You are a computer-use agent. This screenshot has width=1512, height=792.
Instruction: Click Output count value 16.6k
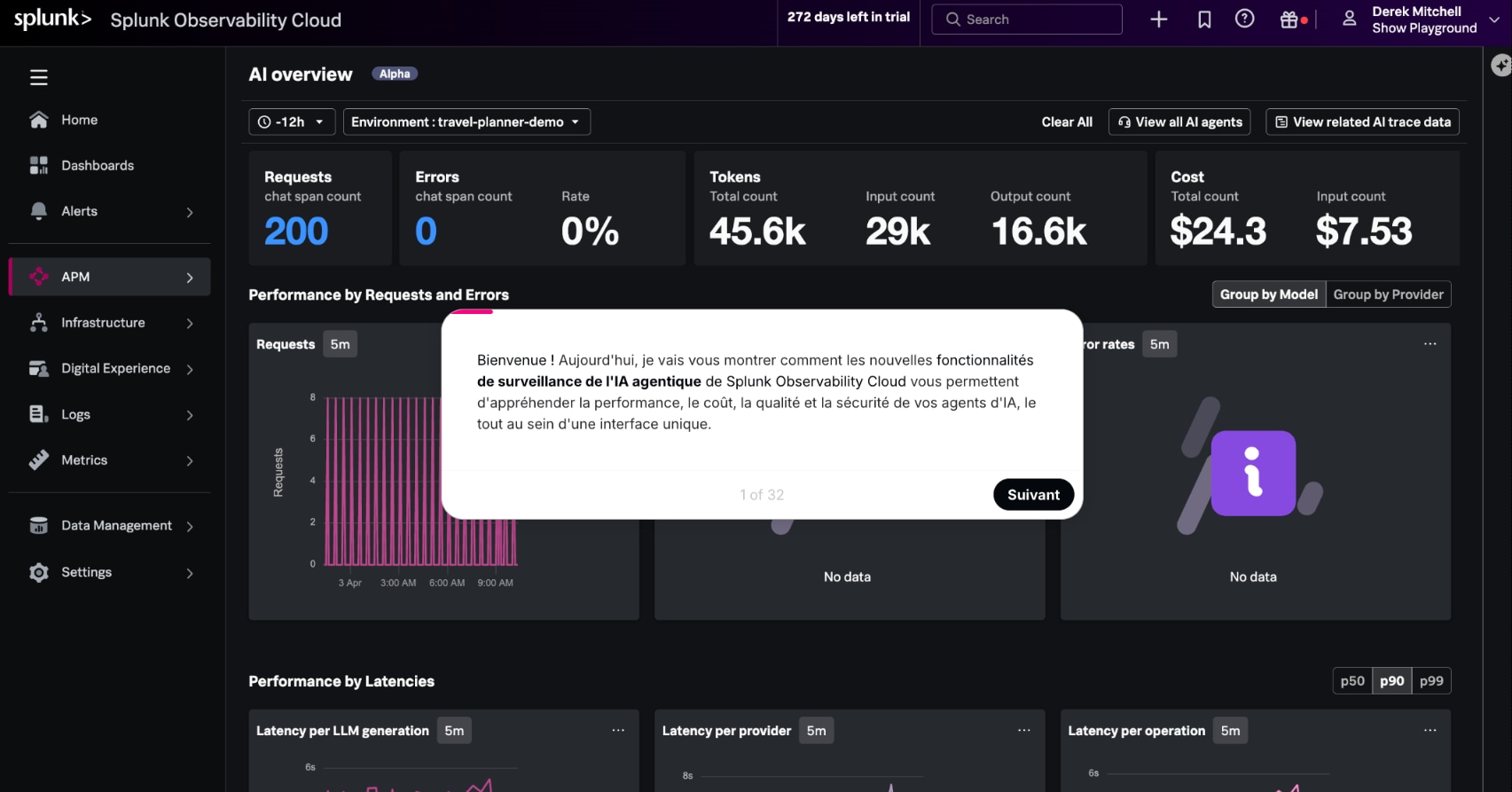coord(1038,231)
